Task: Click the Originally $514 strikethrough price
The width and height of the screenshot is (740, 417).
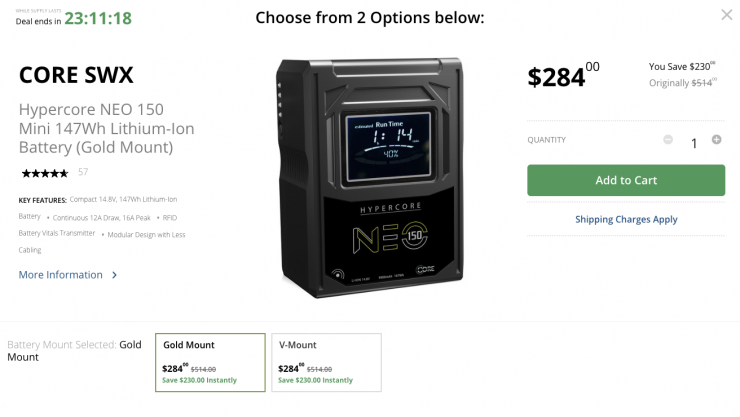Action: (682, 83)
